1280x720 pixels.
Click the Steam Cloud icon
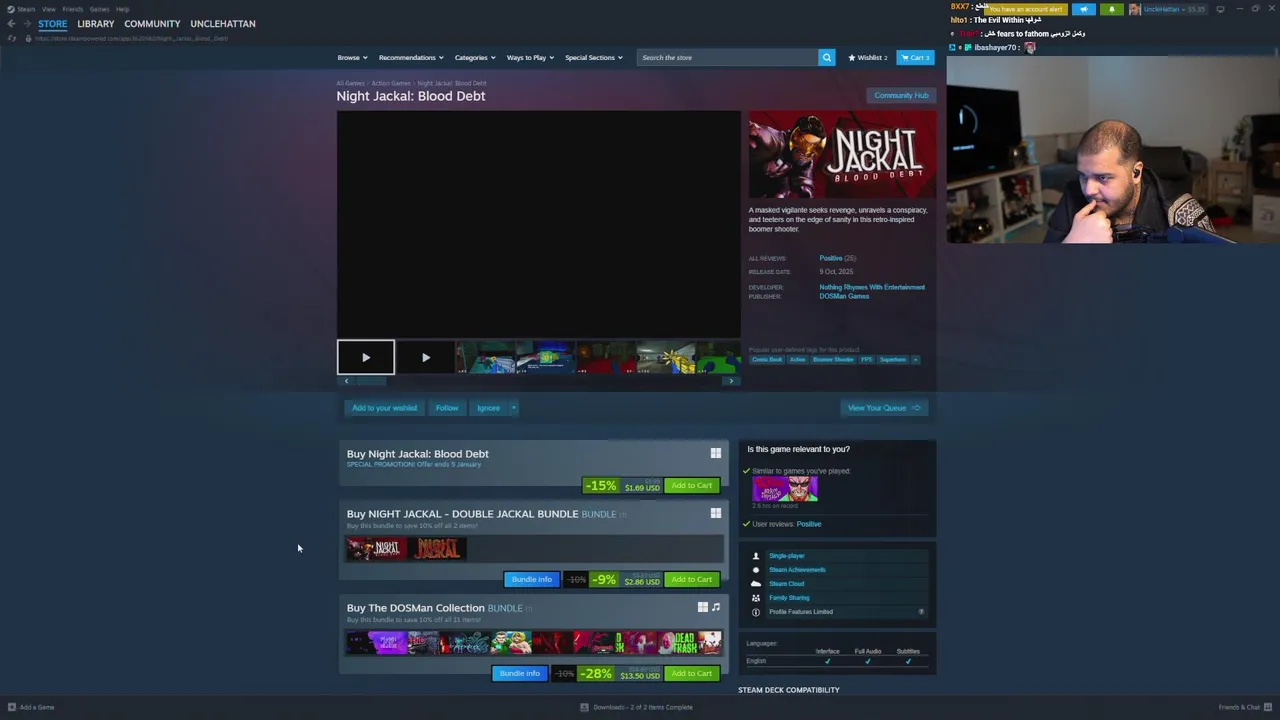coord(756,584)
